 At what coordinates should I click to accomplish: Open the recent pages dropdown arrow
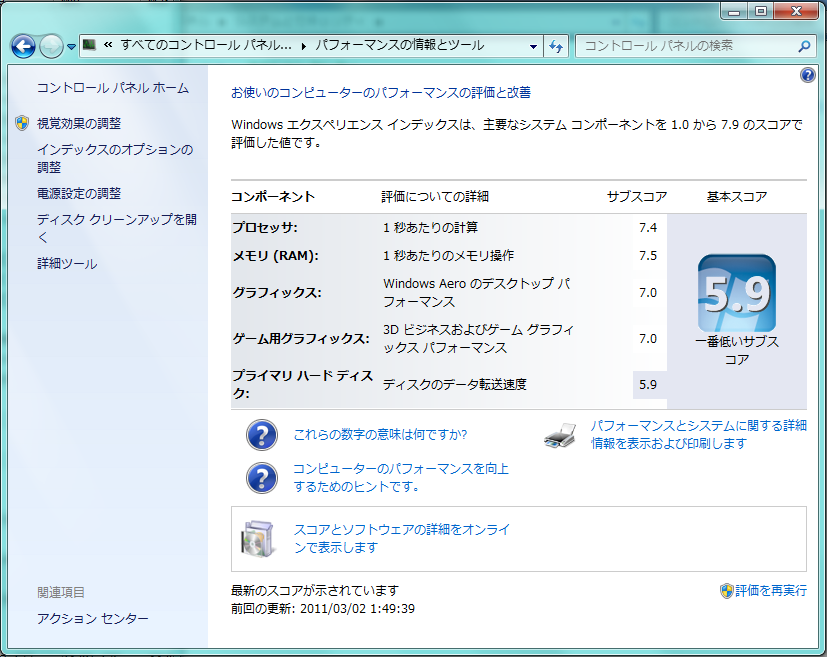(71, 47)
